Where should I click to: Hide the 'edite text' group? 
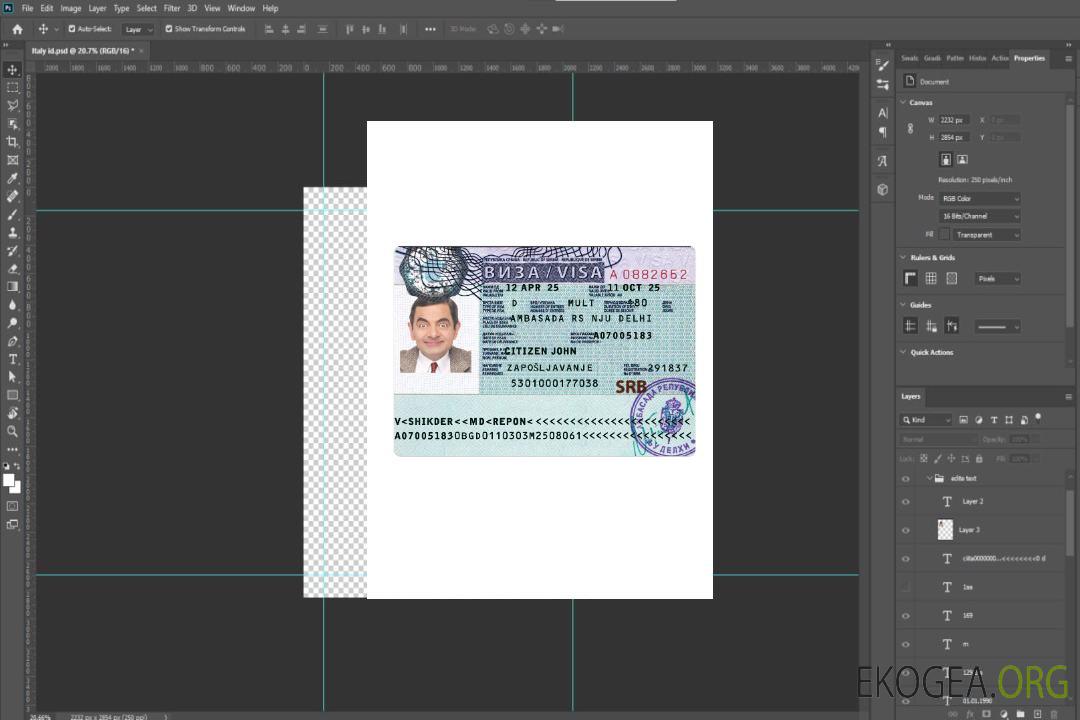pos(906,479)
